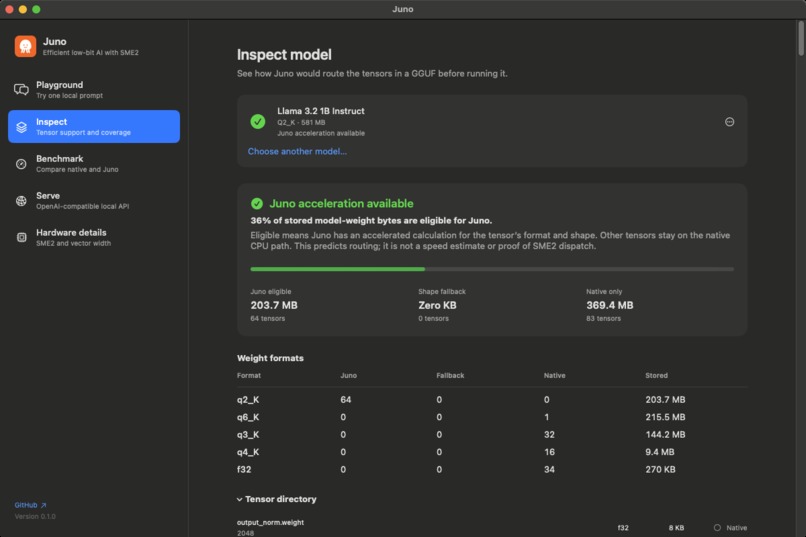
Task: Click the Juno count 64 for q2_K
Action: 345,400
